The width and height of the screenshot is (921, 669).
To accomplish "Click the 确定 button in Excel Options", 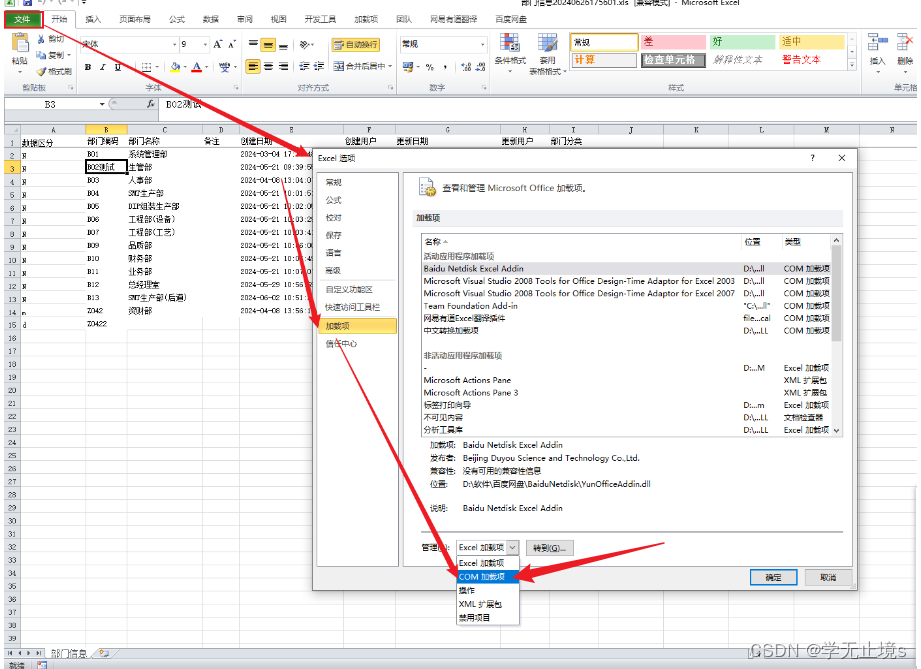I will pyautogui.click(x=773, y=577).
